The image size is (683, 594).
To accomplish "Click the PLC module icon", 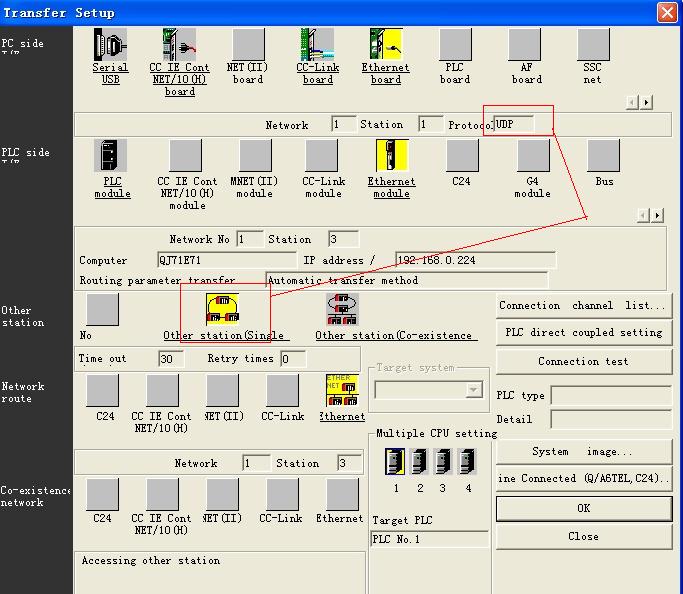I will point(111,156).
